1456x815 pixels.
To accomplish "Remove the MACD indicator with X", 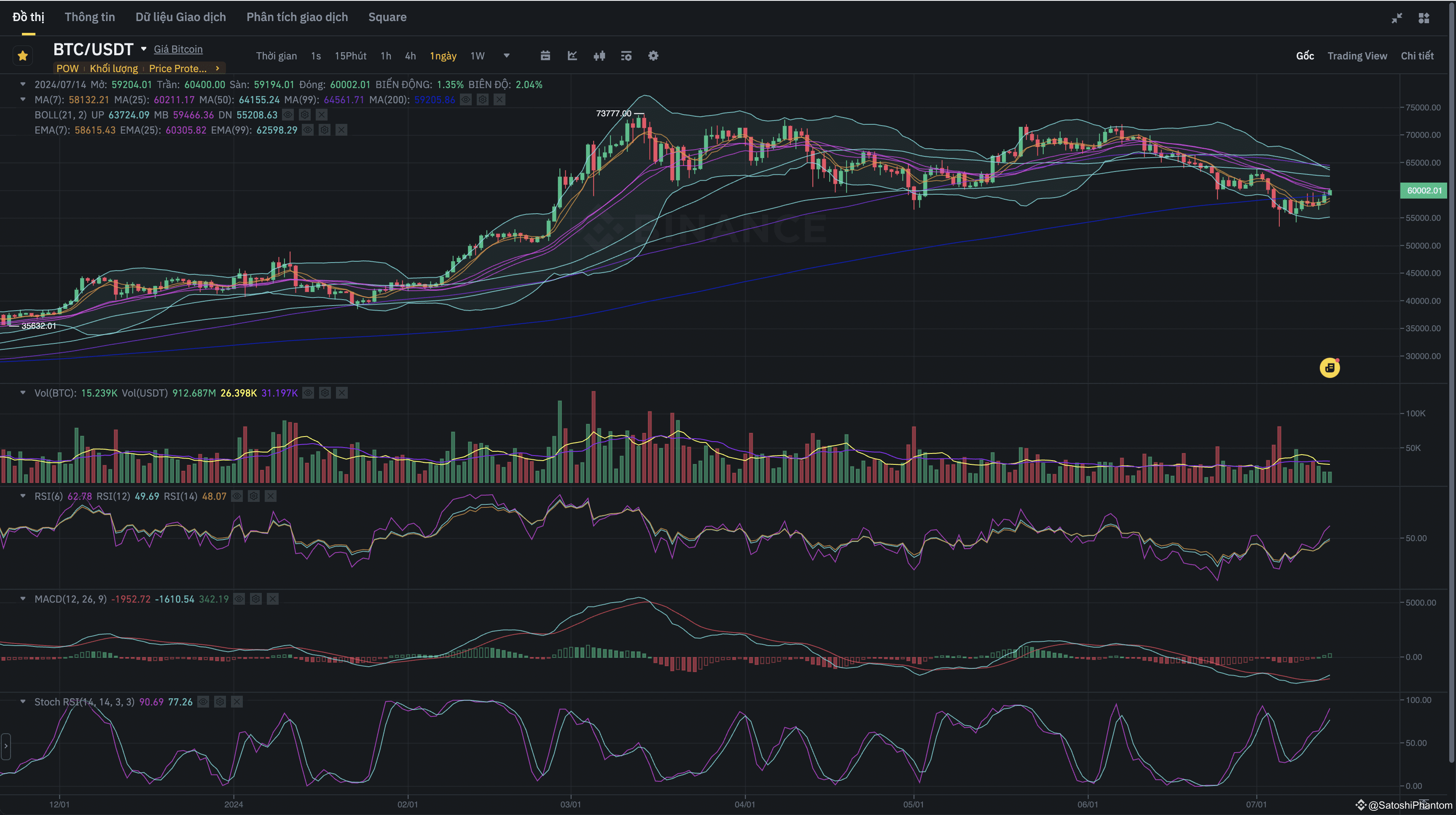I will pyautogui.click(x=272, y=599).
